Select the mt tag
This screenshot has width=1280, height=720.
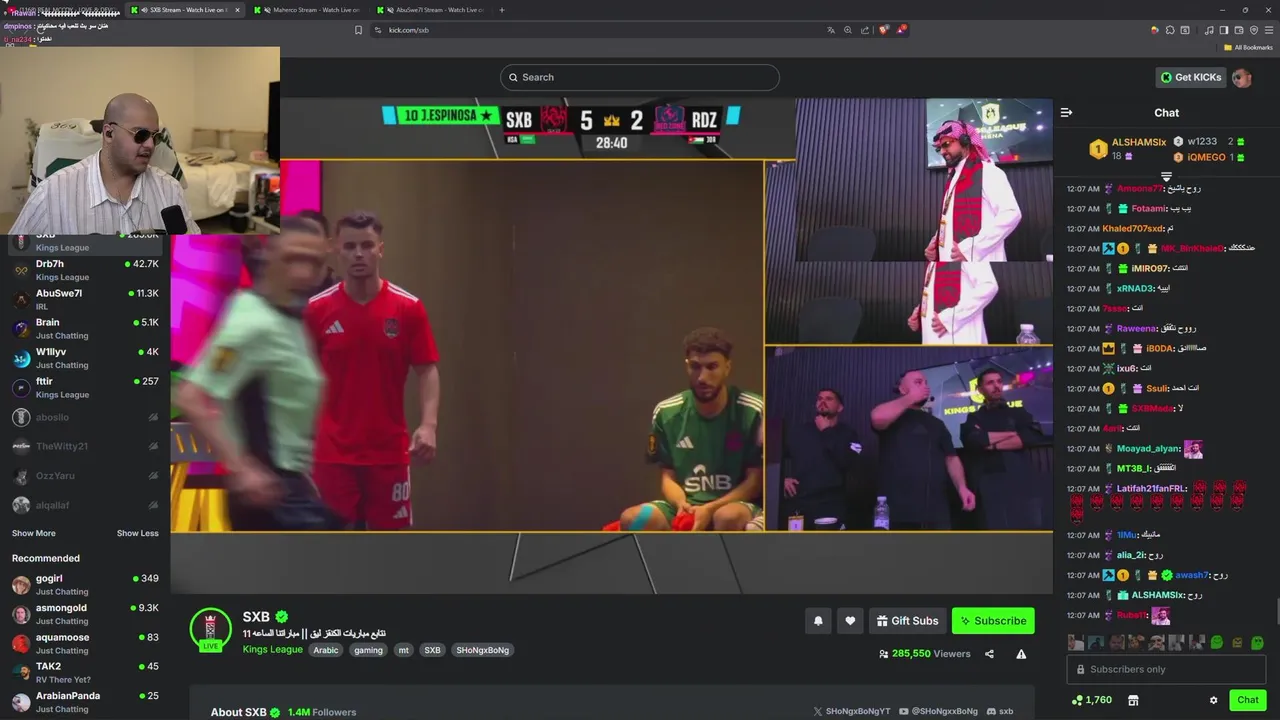[x=403, y=650]
